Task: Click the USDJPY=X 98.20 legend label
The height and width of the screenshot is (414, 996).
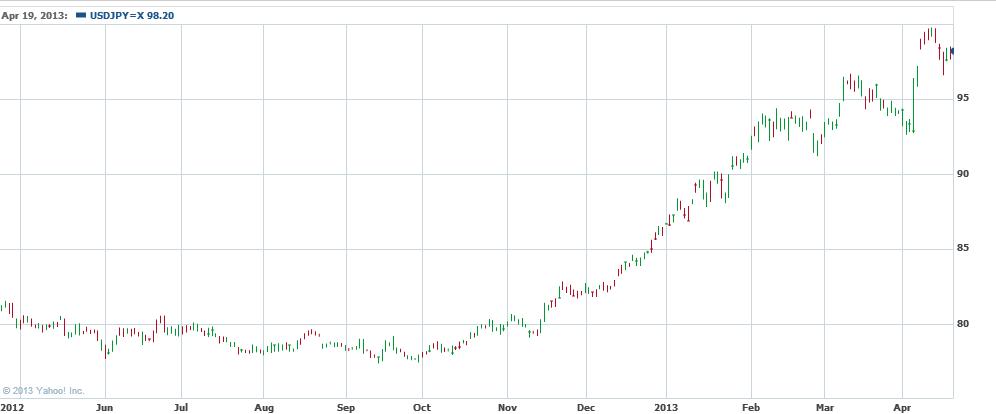Action: tap(131, 16)
